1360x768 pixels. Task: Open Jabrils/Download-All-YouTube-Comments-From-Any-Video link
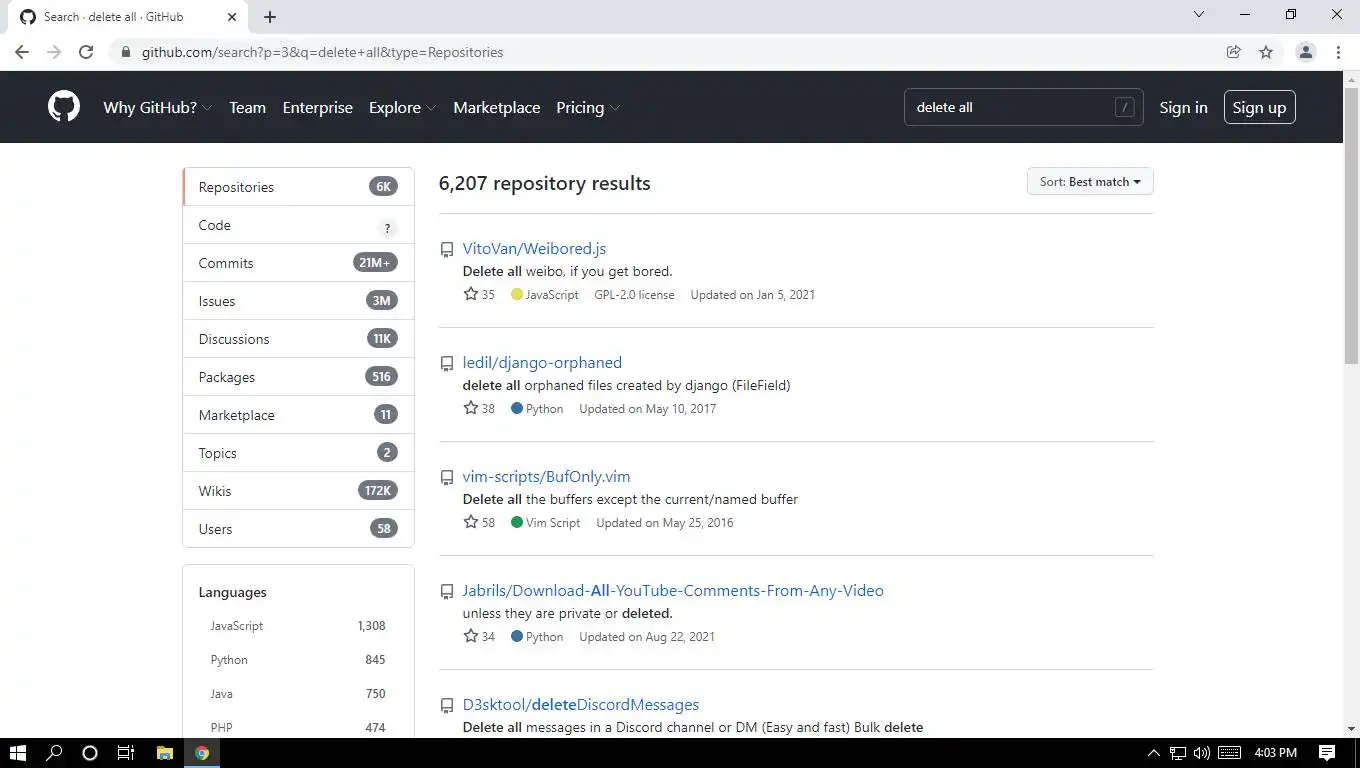click(673, 591)
